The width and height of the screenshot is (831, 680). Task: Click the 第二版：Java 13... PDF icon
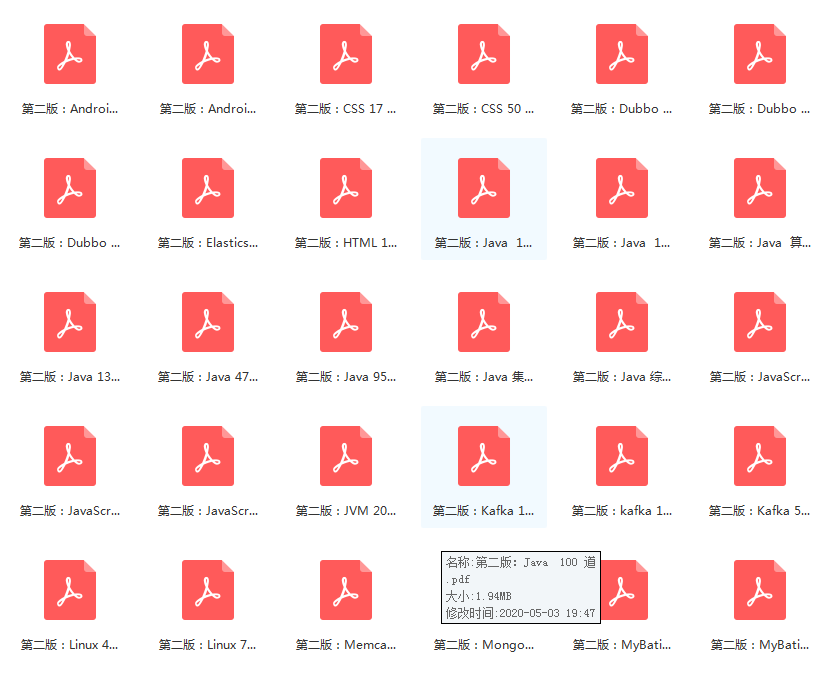click(x=70, y=322)
